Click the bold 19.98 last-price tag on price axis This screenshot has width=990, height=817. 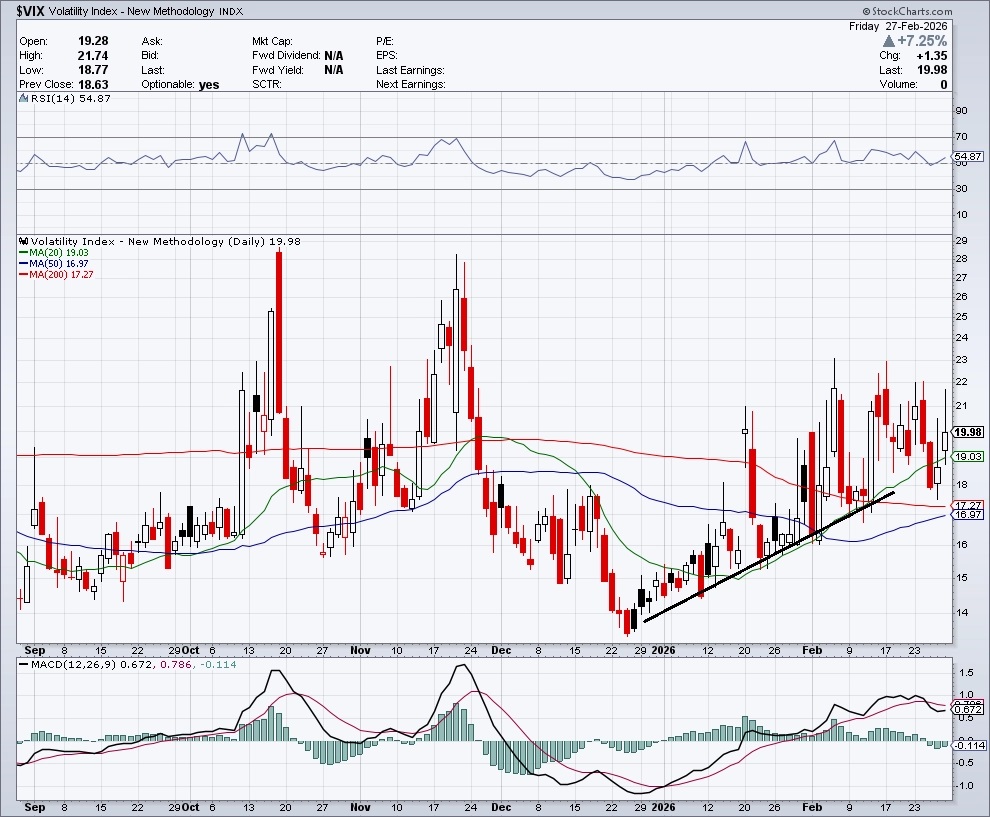click(967, 432)
